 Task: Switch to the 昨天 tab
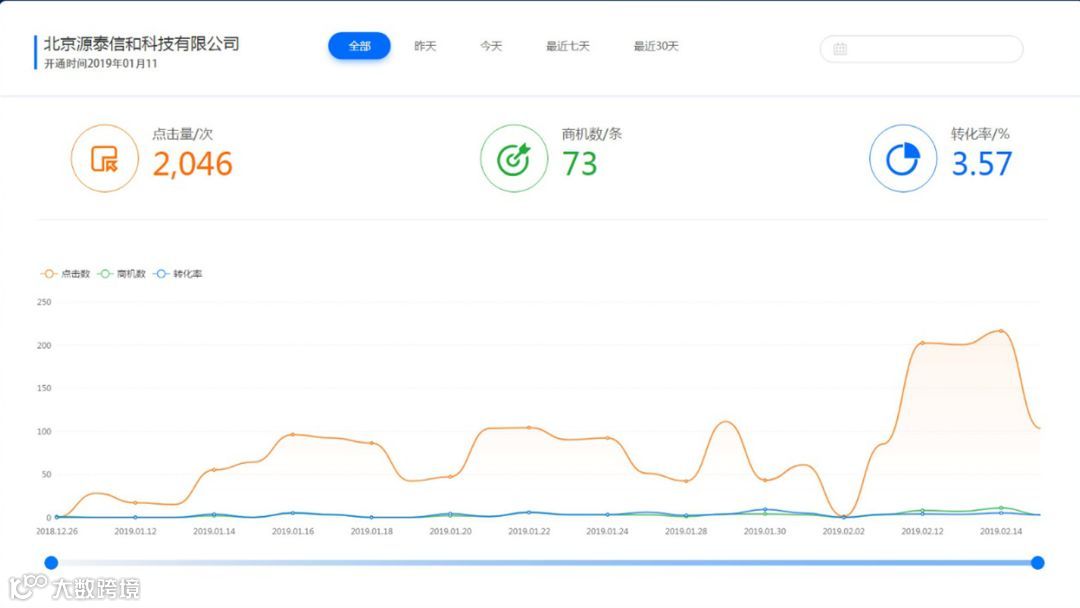(425, 46)
